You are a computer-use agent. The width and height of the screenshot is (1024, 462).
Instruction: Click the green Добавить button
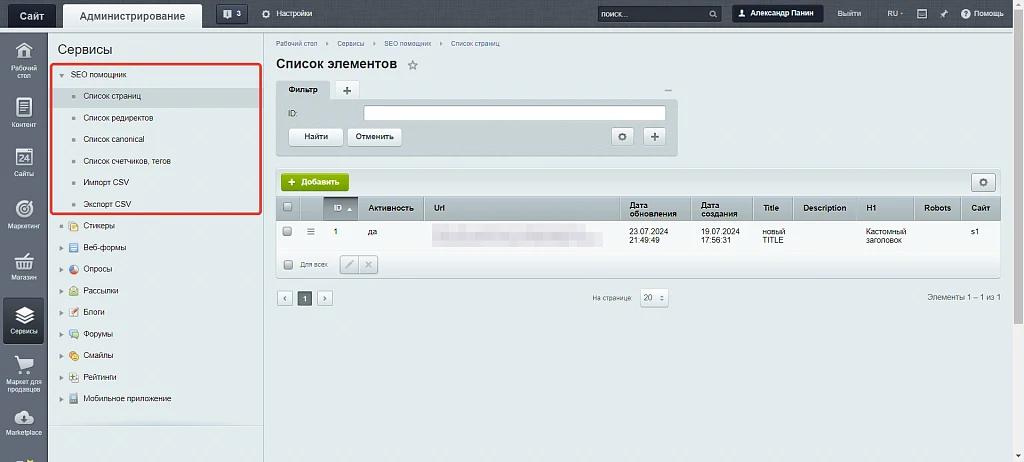point(315,182)
